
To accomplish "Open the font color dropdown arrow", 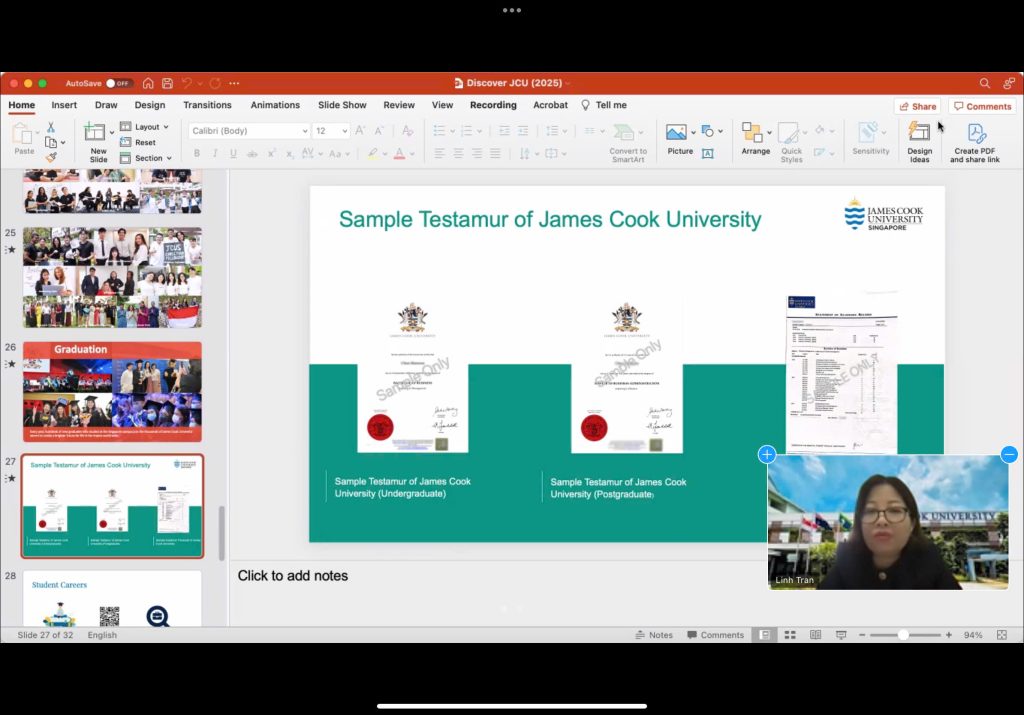I will click(x=412, y=154).
